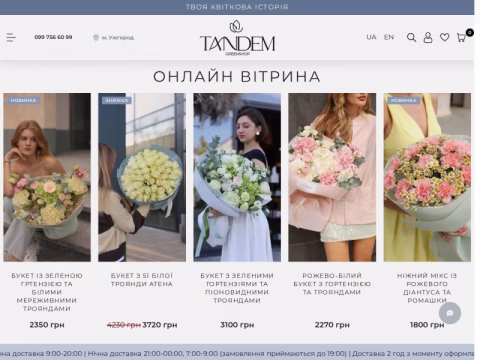Click title БУКЕТ З 51 БІЛОЇ ТРОЯНДИ АТЕНА
This screenshot has width=480, height=360.
tap(142, 280)
